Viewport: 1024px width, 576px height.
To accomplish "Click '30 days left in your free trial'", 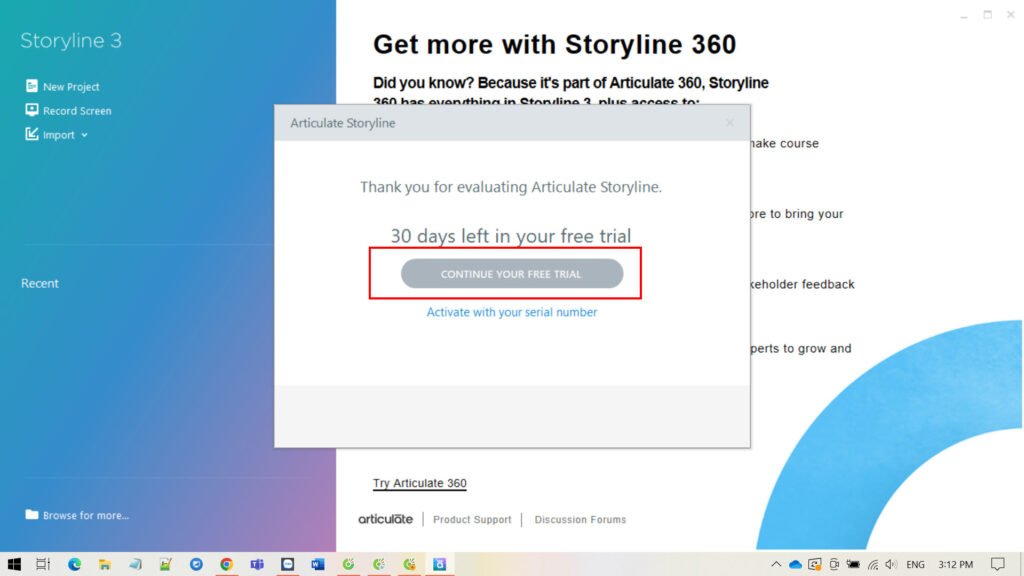I will point(511,236).
